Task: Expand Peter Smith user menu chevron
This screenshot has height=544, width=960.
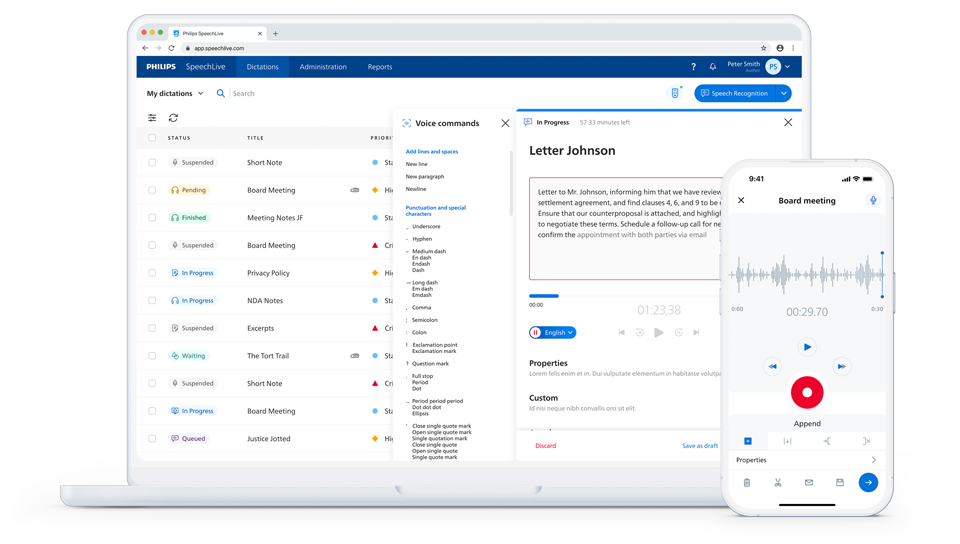Action: [x=788, y=67]
